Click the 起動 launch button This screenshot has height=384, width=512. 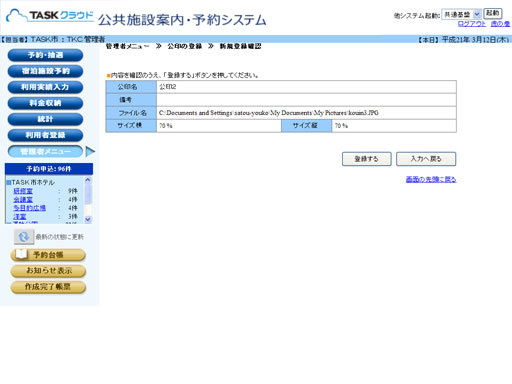pos(493,13)
